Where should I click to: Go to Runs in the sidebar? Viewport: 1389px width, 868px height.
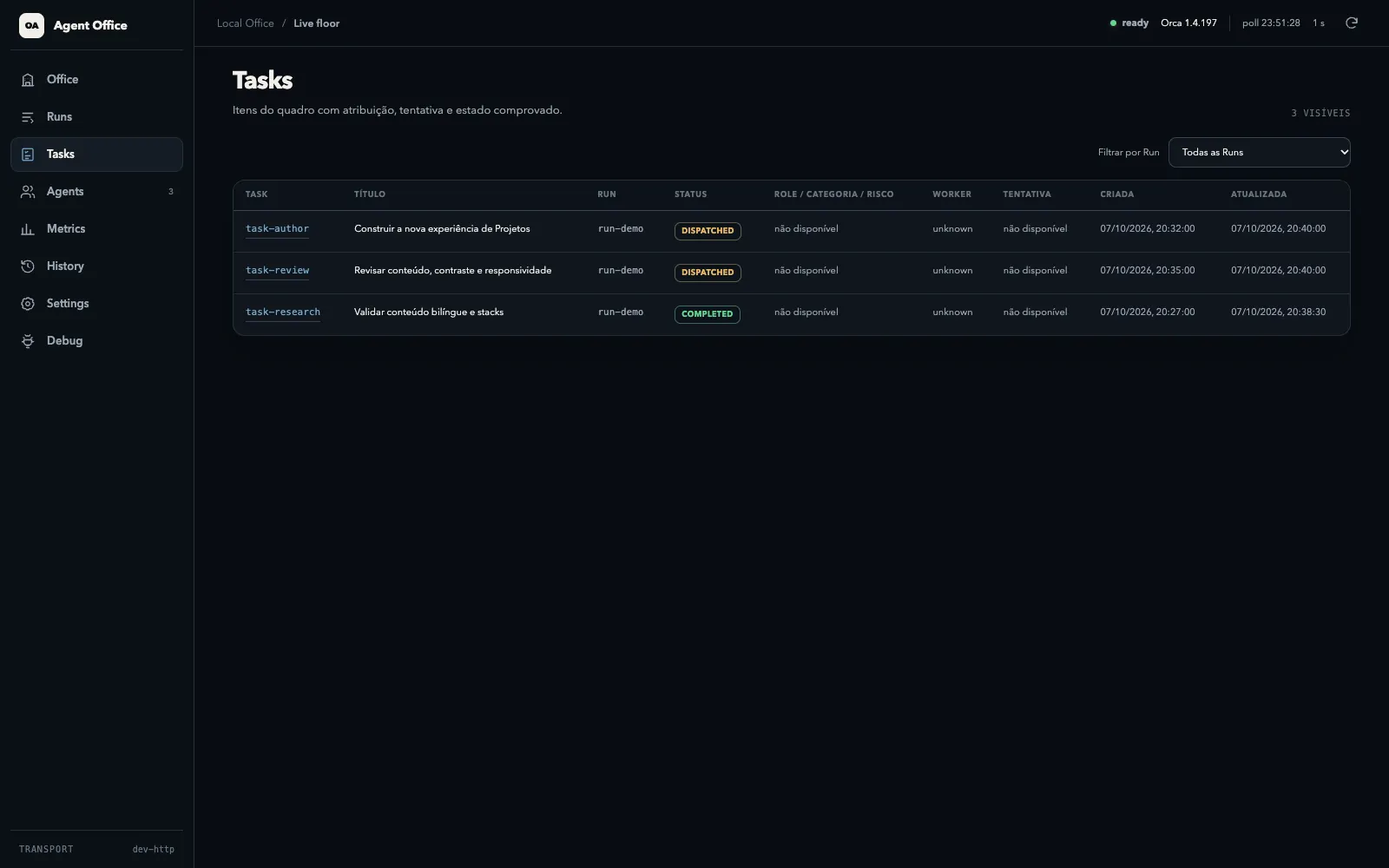point(96,117)
